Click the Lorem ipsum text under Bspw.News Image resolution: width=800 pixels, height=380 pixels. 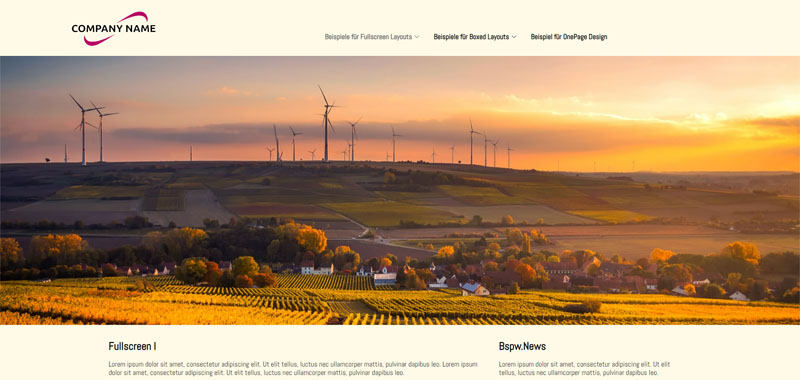584,368
